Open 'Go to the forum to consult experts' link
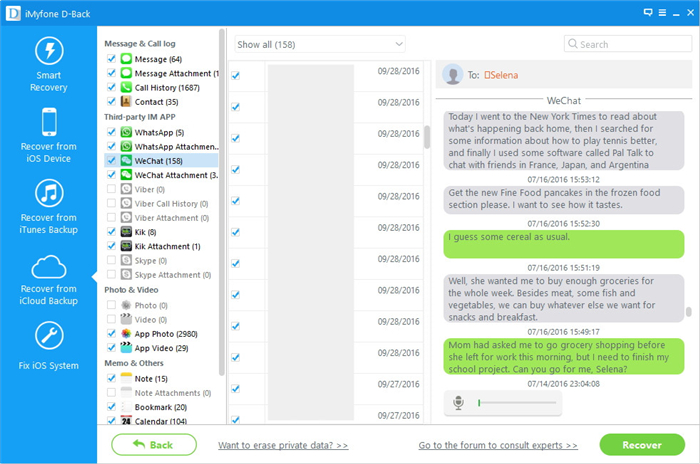Image resolution: width=700 pixels, height=464 pixels. pyautogui.click(x=498, y=445)
